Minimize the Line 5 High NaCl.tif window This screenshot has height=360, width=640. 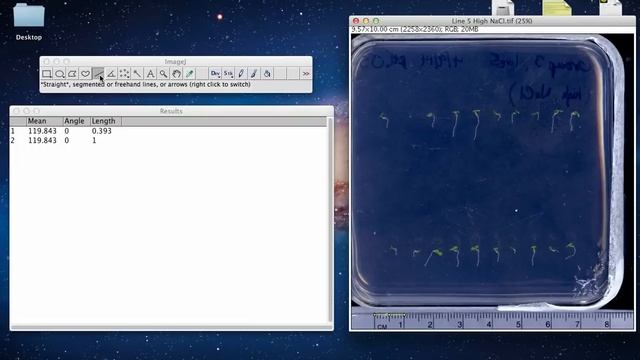point(366,21)
